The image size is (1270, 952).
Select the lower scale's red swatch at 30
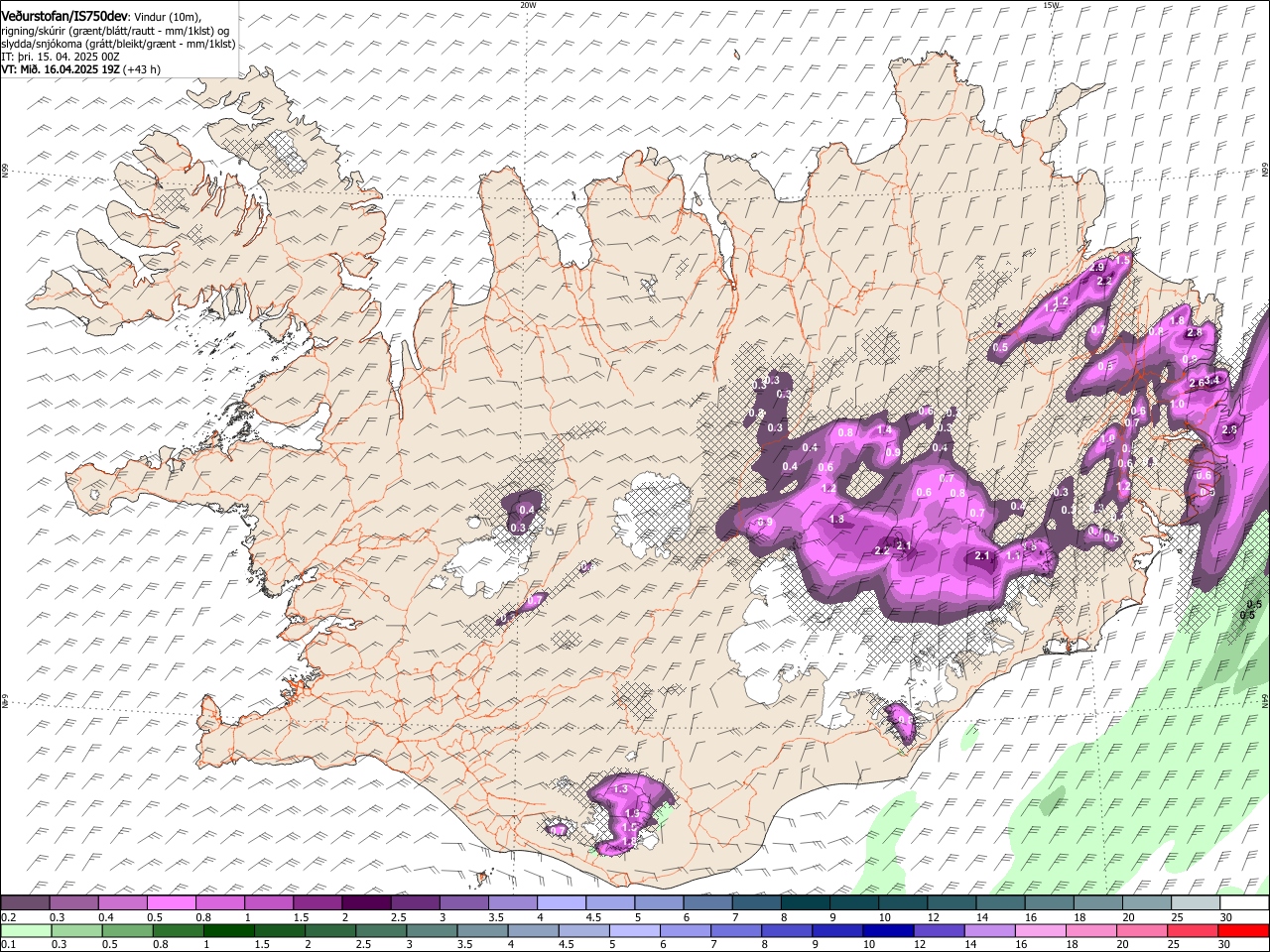[x=1244, y=931]
